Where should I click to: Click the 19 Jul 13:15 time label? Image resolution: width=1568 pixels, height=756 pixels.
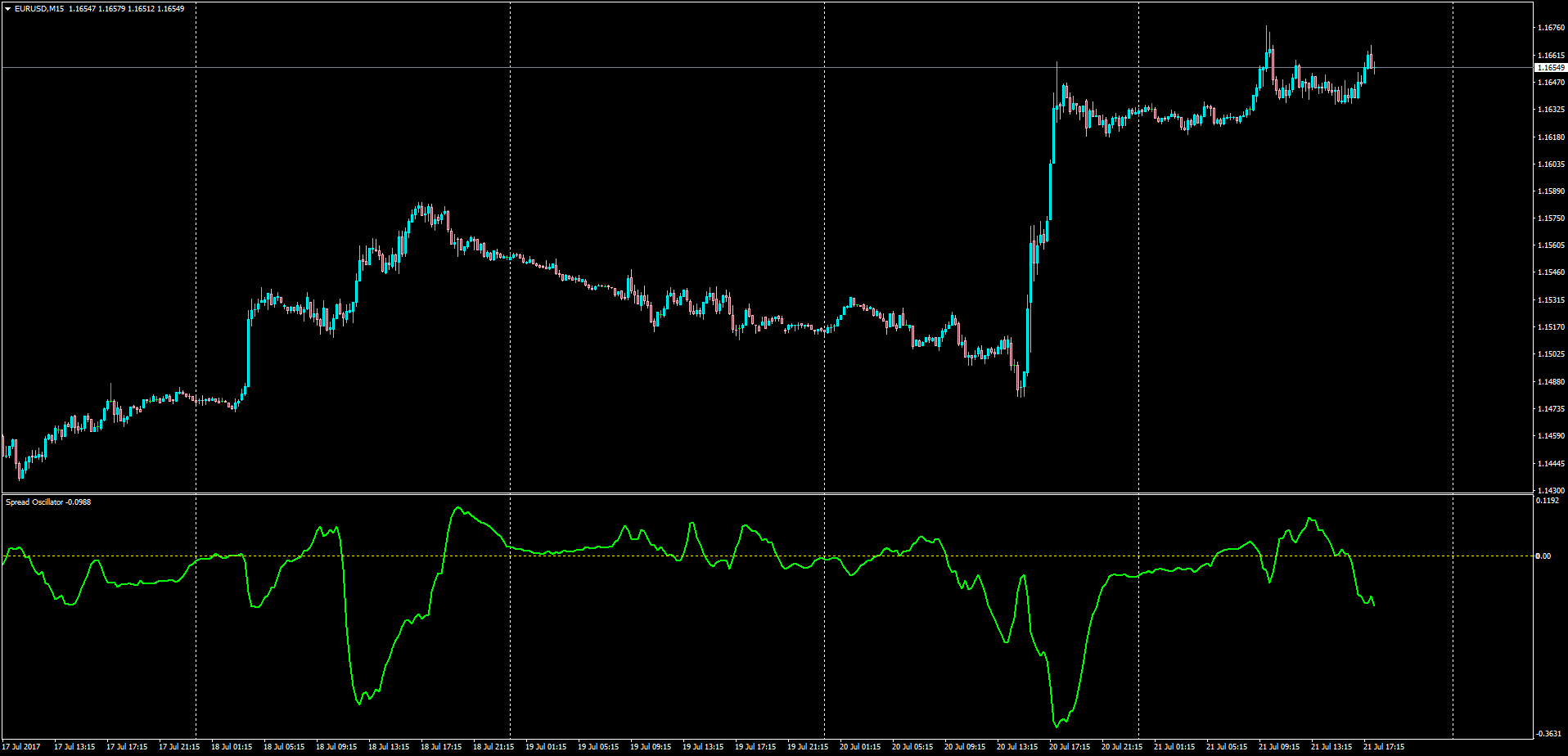[703, 747]
